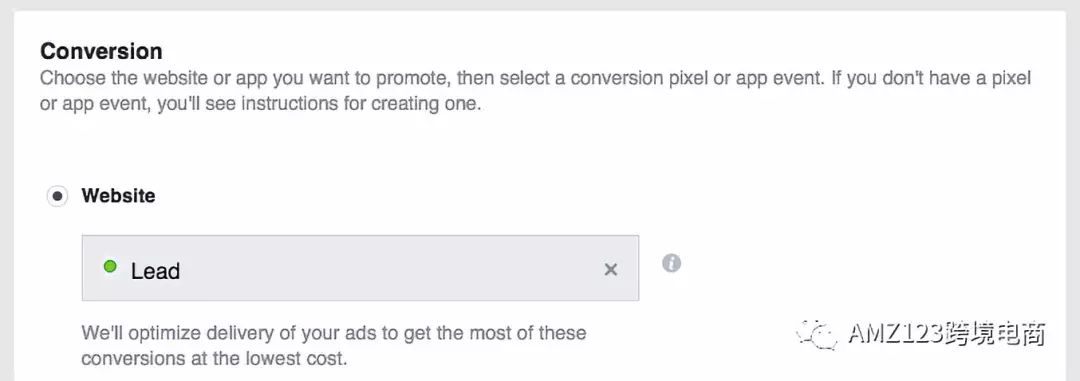Screen dimensions: 1080x381
Task: Click the 'If you don't have a pixel' phrase
Action: pyautogui.click(x=931, y=78)
